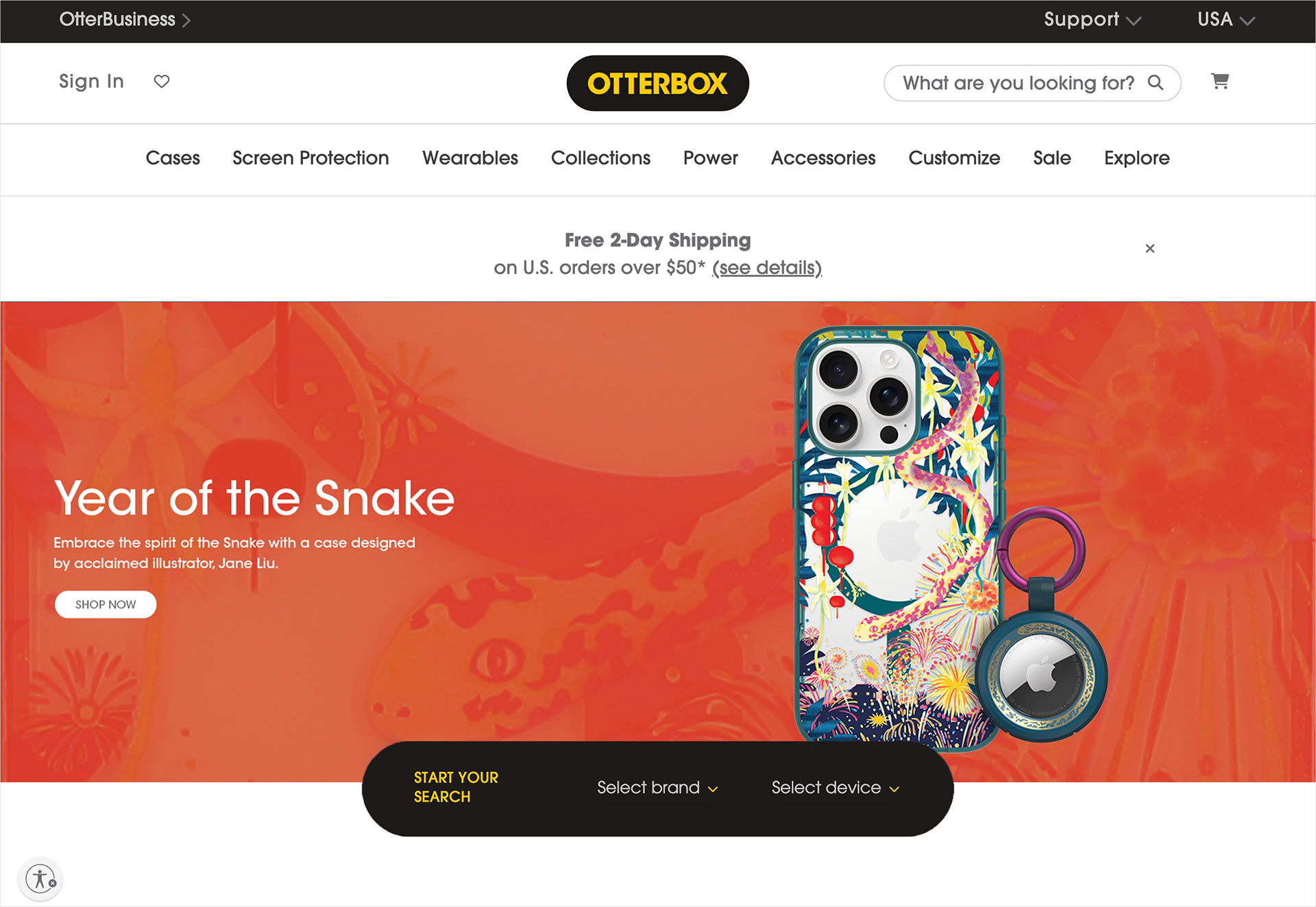Follow the see details shipping link
The height and width of the screenshot is (907, 1316).
tap(767, 268)
